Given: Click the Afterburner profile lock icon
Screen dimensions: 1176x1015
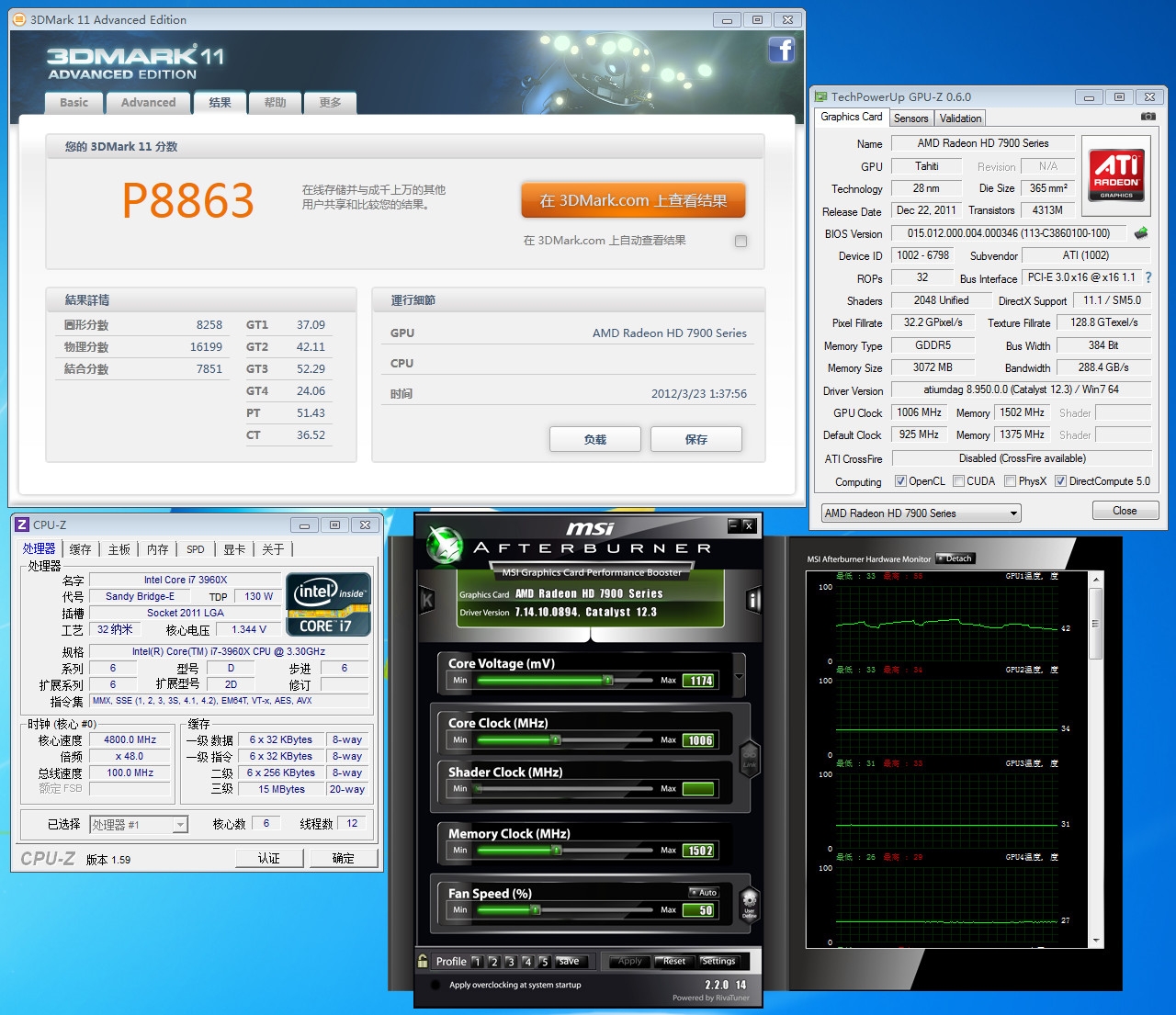Looking at the screenshot, I should pos(423,961).
